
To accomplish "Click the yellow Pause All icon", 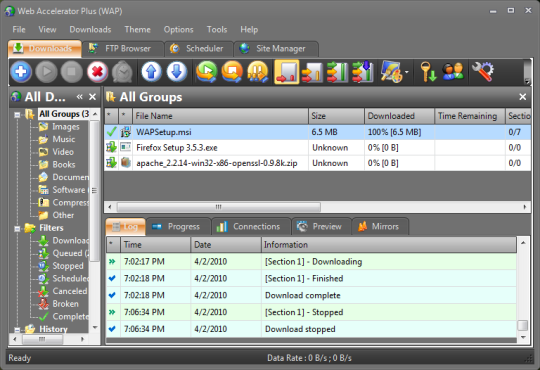I will coord(258,72).
